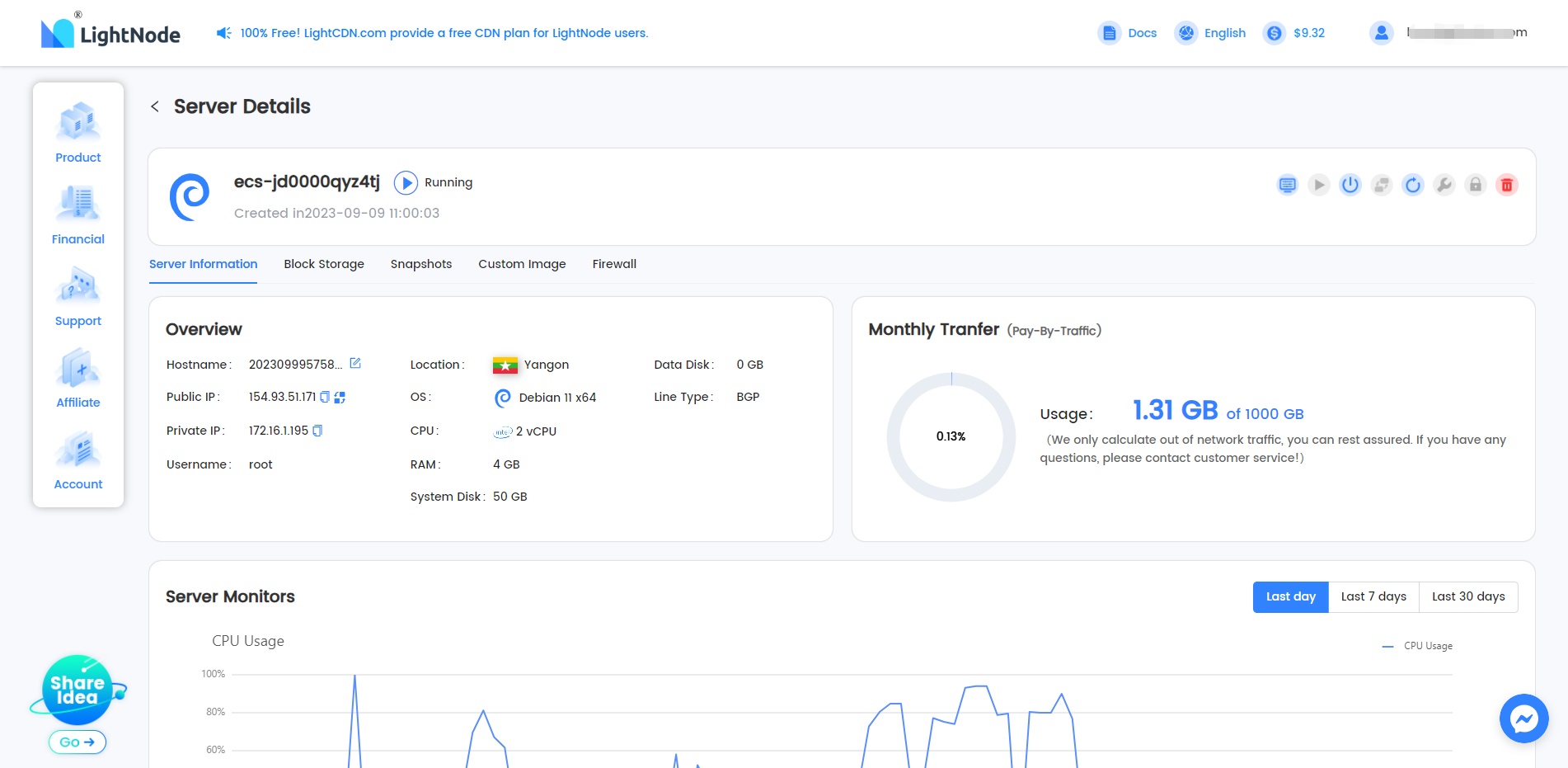The image size is (1568, 768).
Task: Select Last day monitor range
Action: pyautogui.click(x=1291, y=596)
